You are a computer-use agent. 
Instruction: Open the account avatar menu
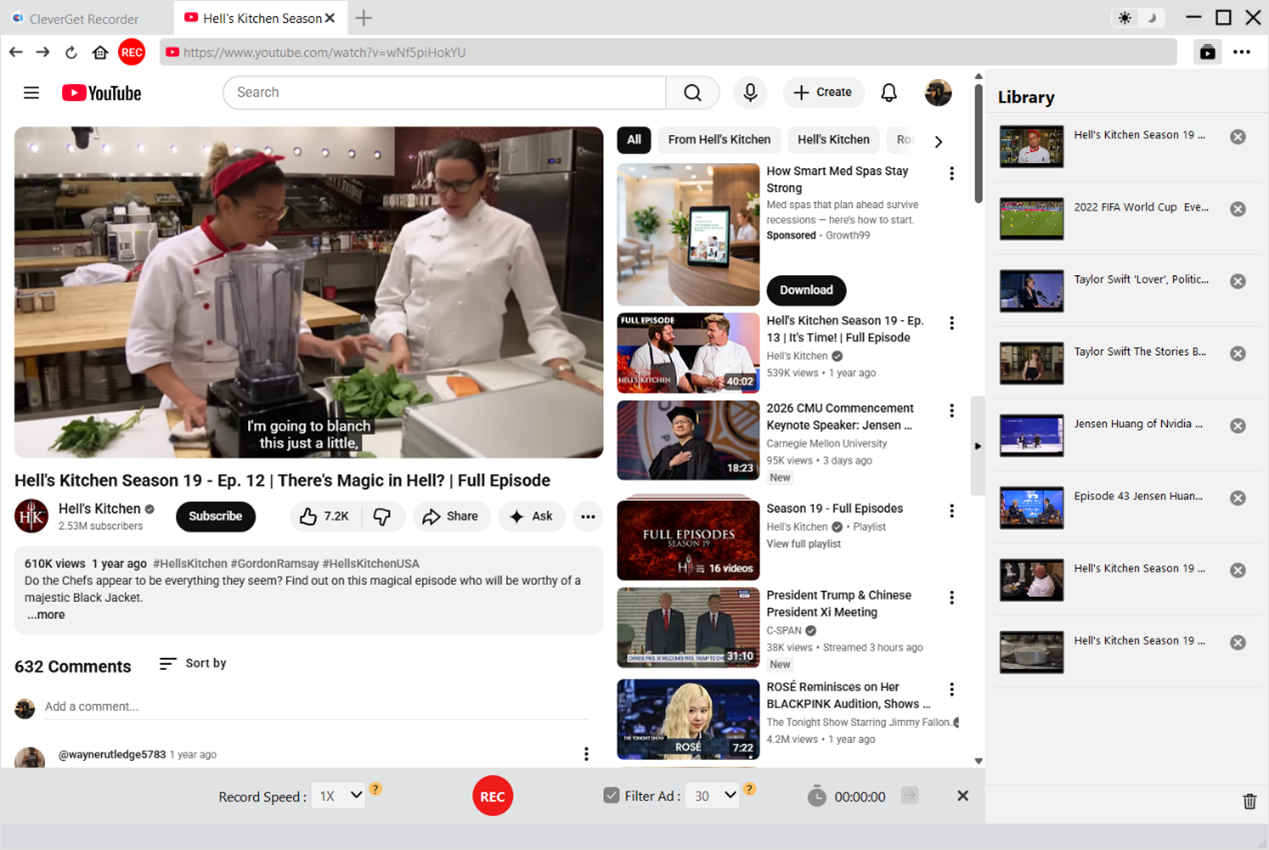point(938,92)
